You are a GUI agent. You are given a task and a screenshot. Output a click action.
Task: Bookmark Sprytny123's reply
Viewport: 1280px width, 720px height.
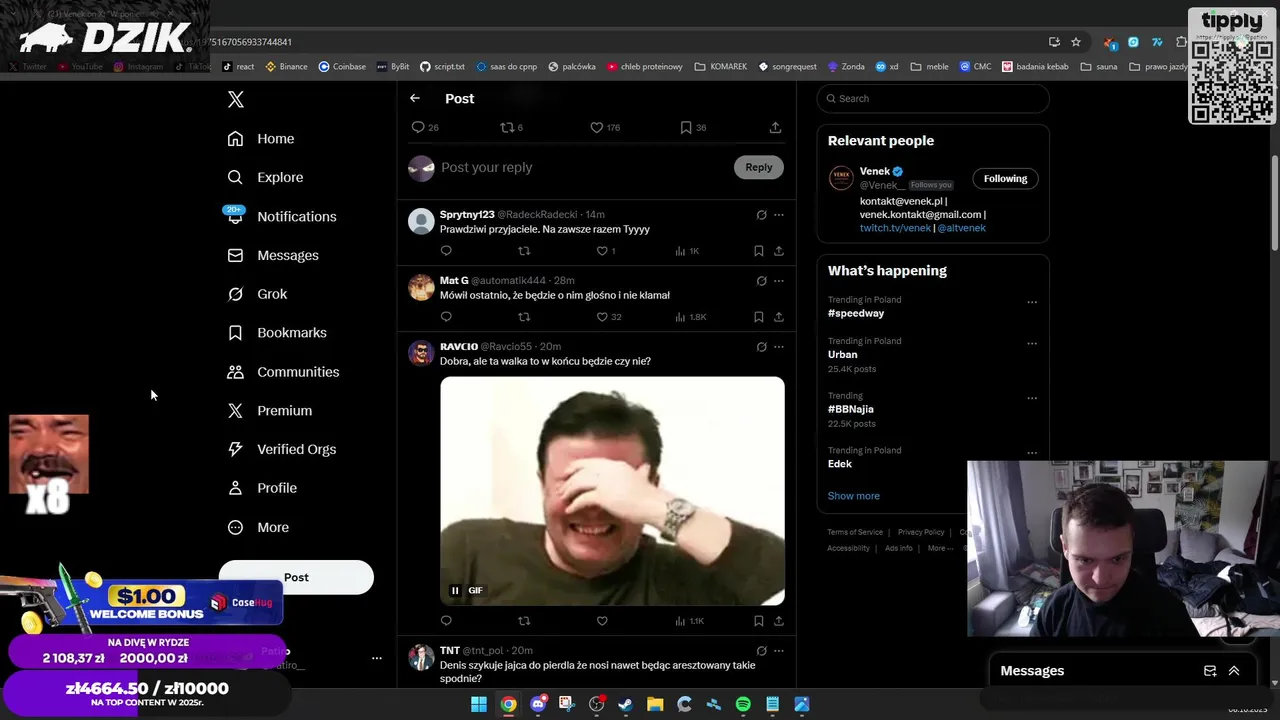759,251
